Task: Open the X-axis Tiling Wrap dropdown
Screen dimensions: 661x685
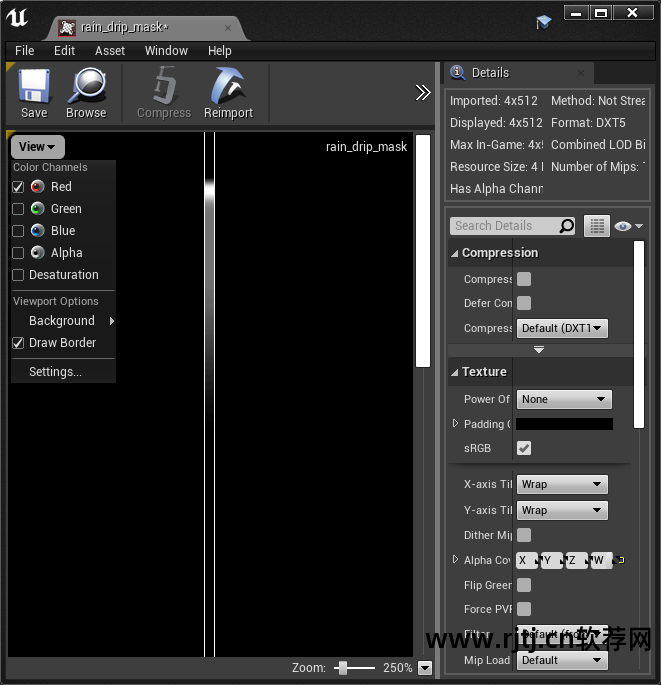Action: [562, 484]
